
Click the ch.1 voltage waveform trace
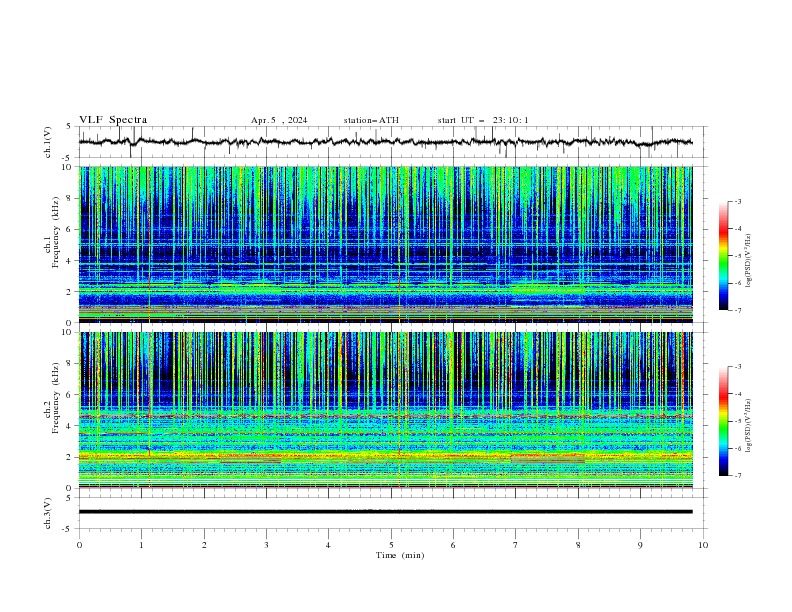point(385,142)
